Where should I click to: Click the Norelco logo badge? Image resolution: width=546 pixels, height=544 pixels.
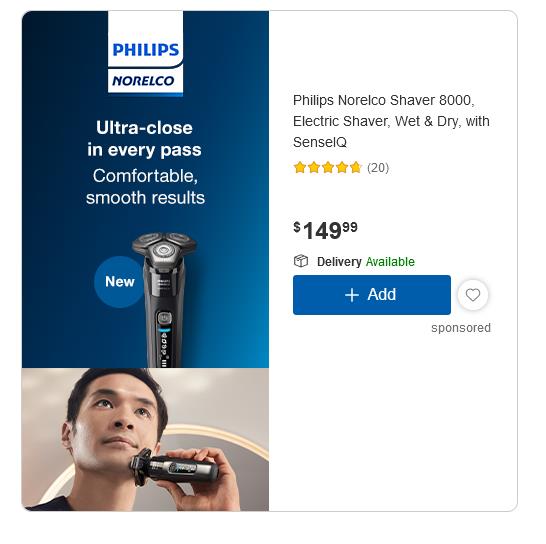(x=143, y=81)
